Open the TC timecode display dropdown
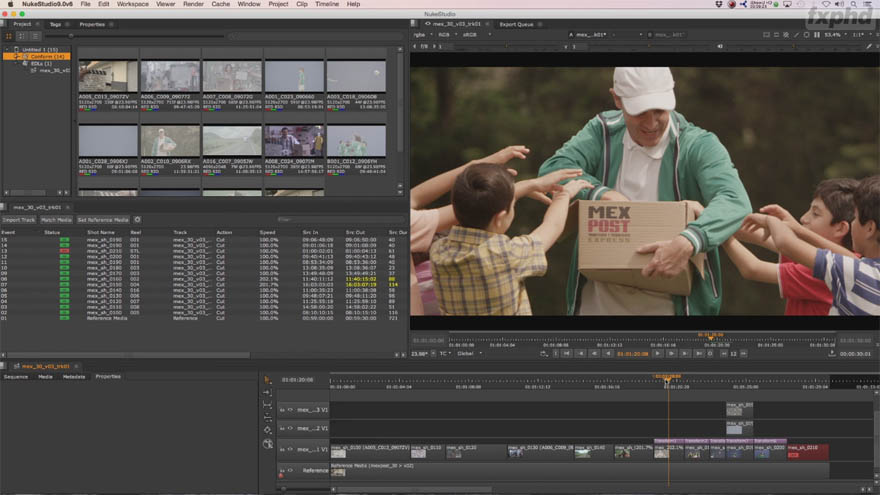Image resolution: width=880 pixels, height=495 pixels. click(x=445, y=354)
